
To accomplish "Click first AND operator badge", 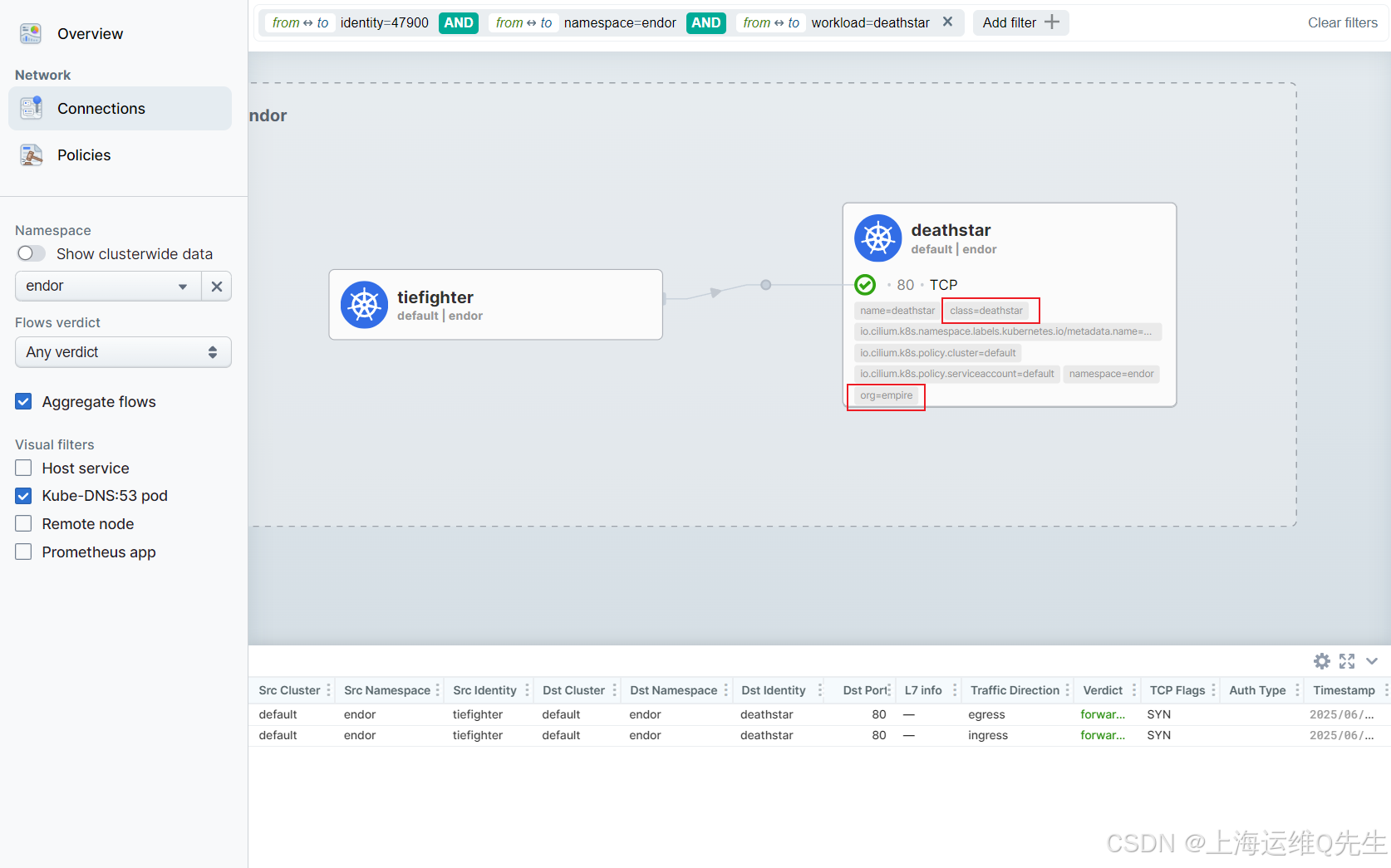I will [x=459, y=22].
